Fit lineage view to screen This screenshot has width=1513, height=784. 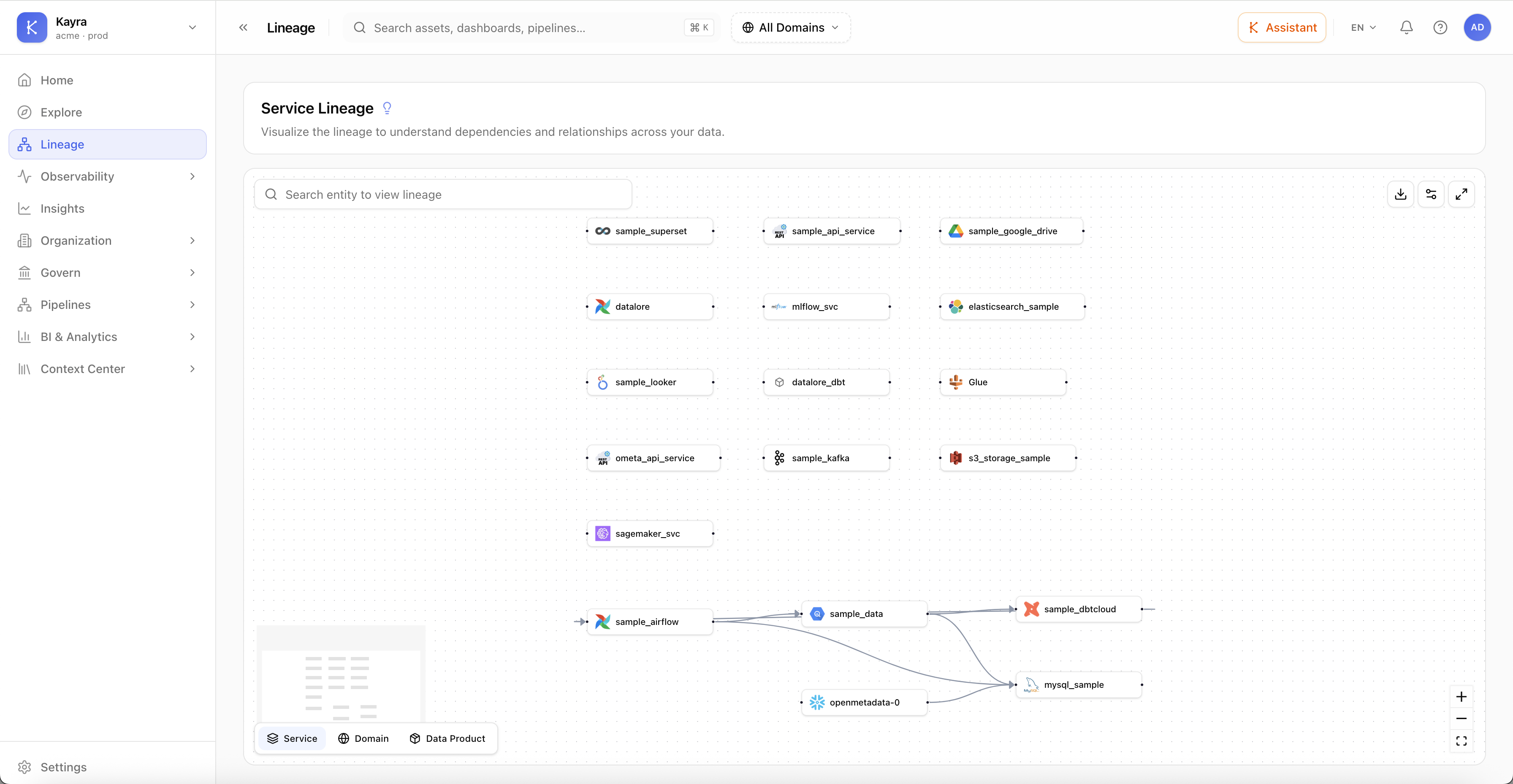click(1461, 741)
